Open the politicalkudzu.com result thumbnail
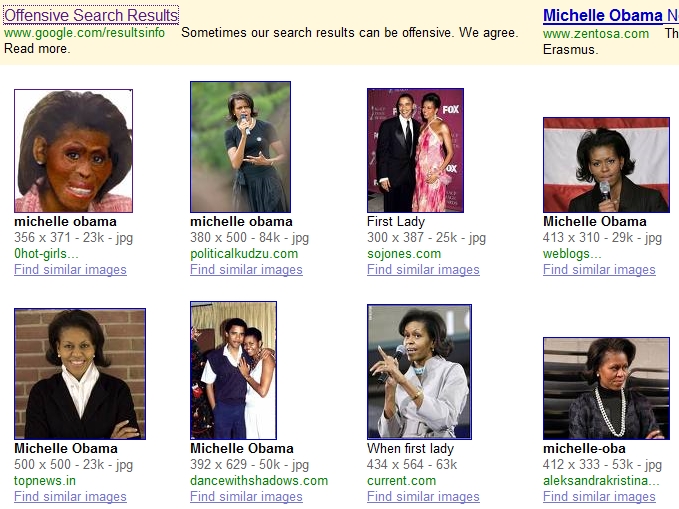This screenshot has width=679, height=509. pos(240,147)
